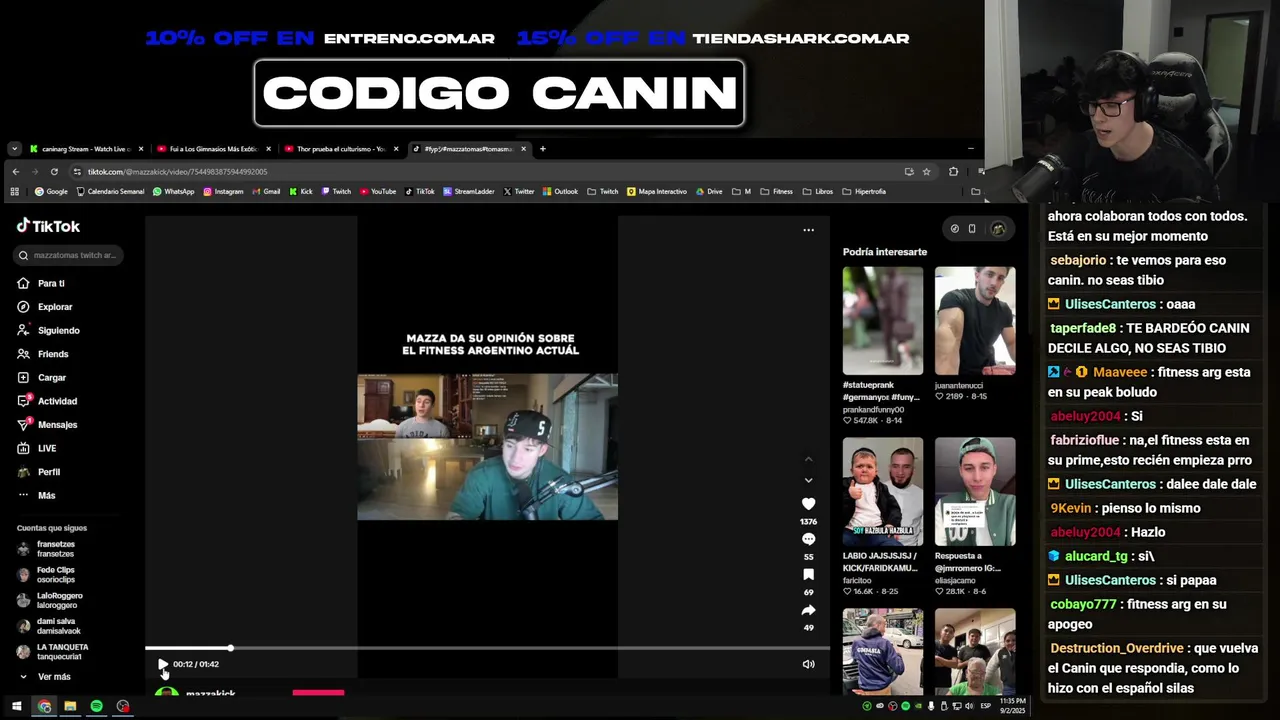
Task: Open Google bookmark
Action: [x=51, y=192]
